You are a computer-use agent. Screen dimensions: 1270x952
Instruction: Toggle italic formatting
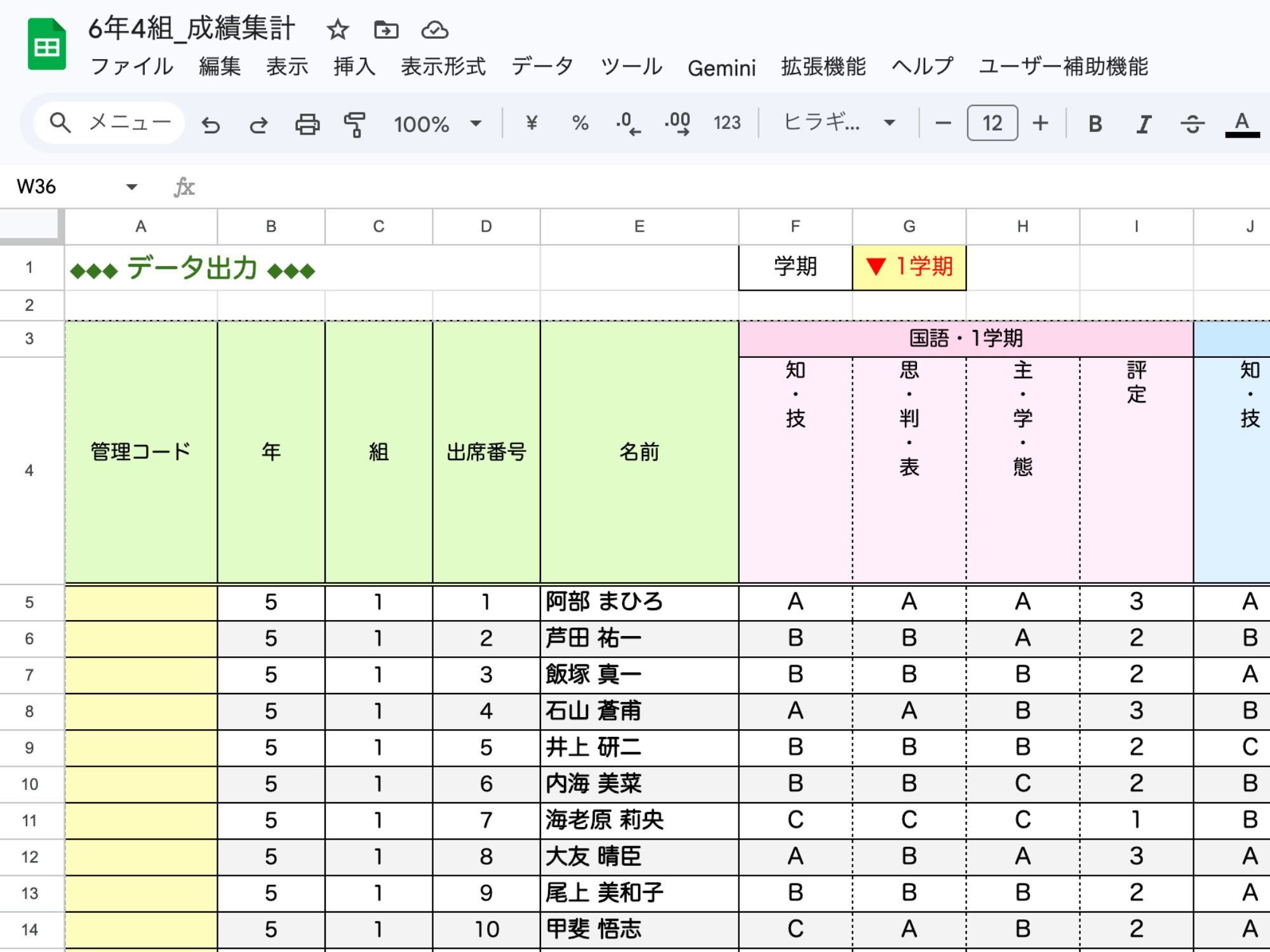point(1144,123)
